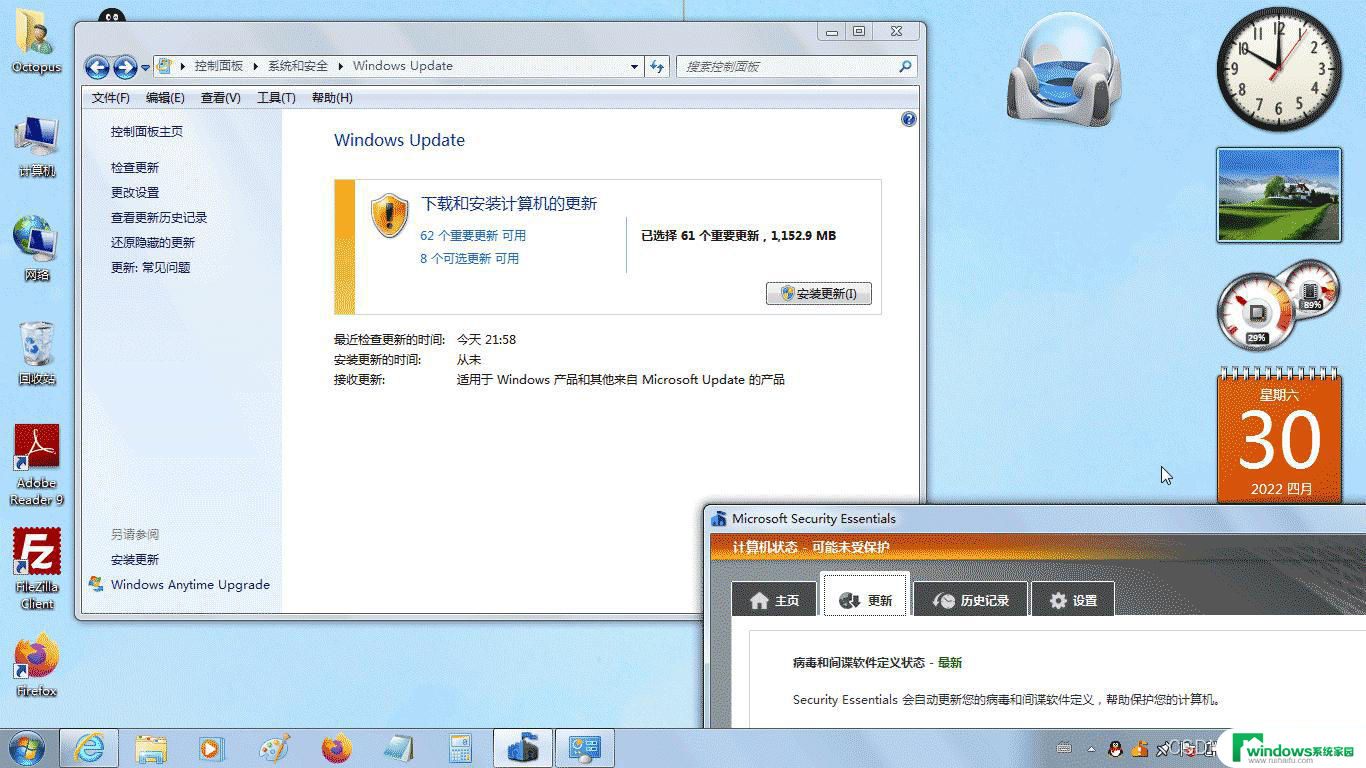The width and height of the screenshot is (1366, 768).
Task: Click the Windows Start orb
Action: (x=26, y=748)
